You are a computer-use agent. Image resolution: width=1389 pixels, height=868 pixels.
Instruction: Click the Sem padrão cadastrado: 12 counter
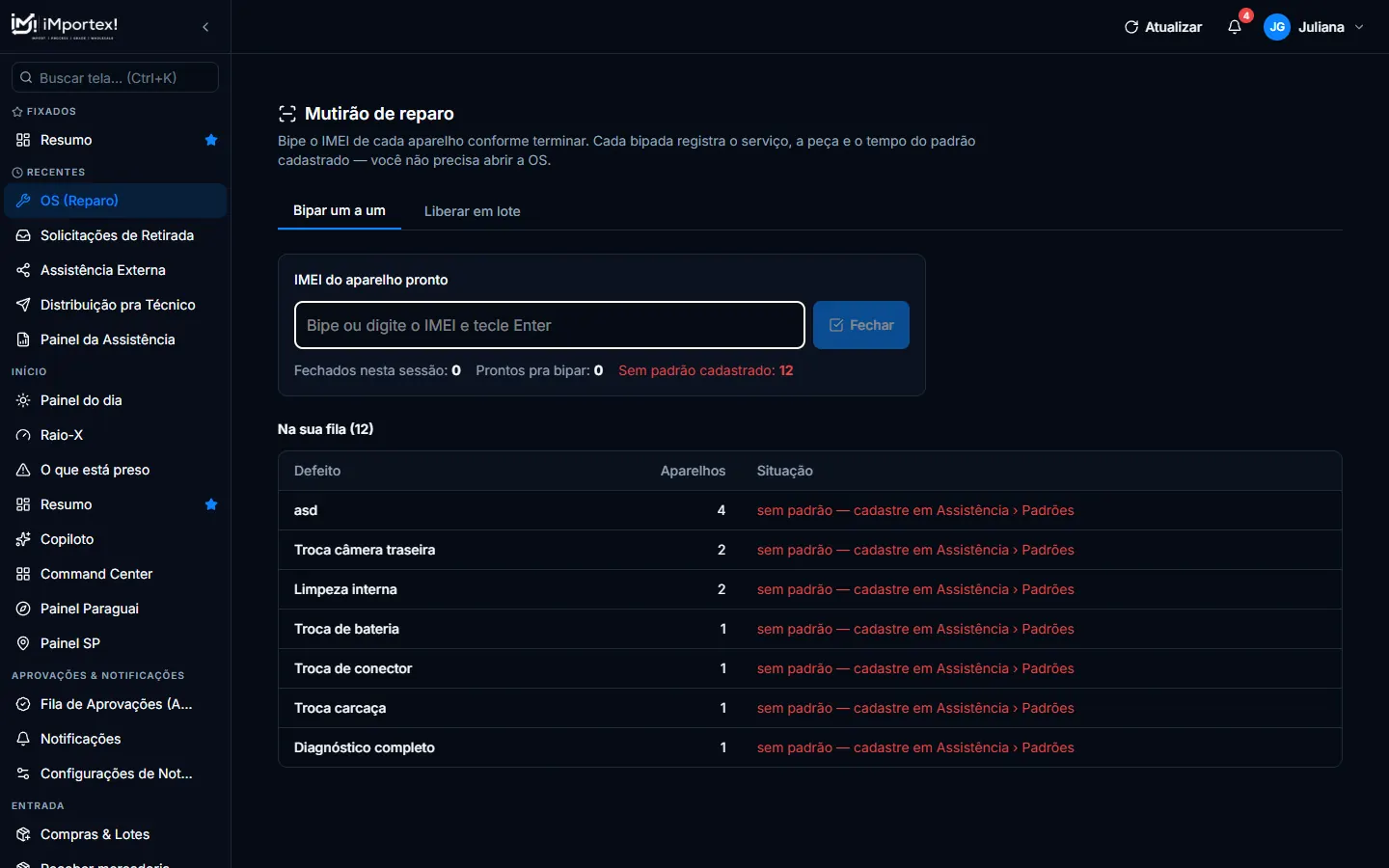[x=706, y=370]
